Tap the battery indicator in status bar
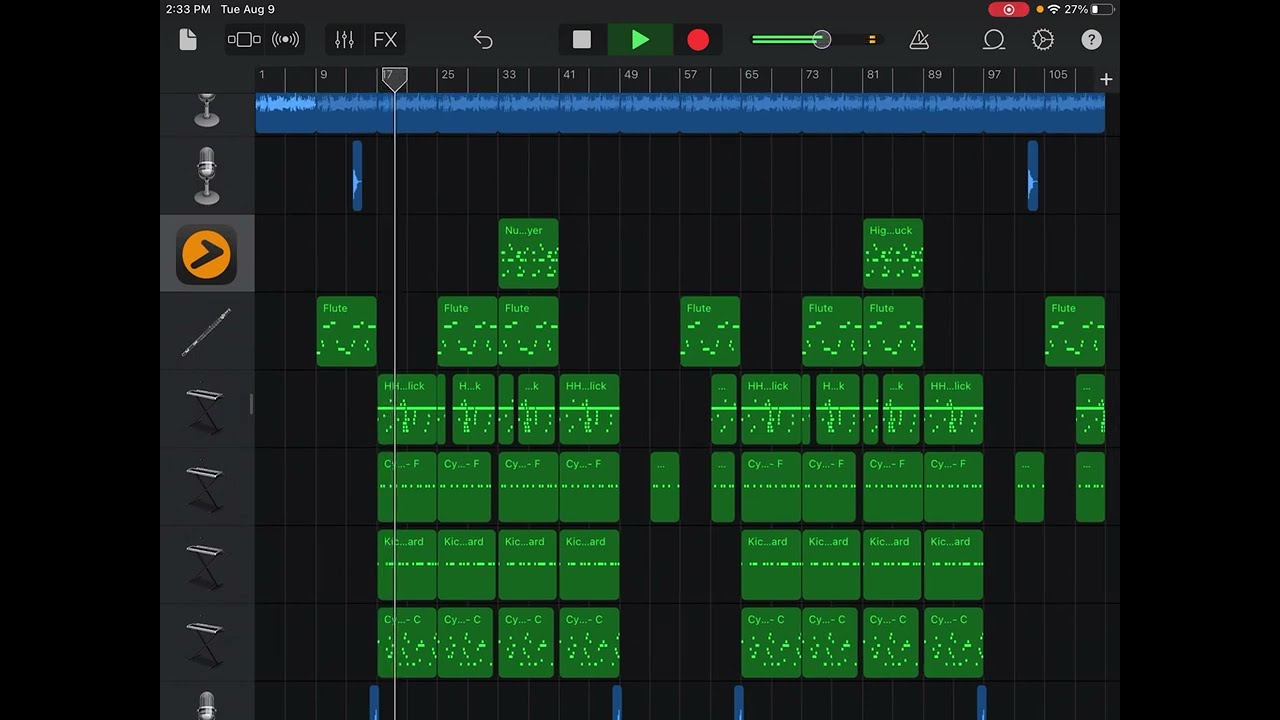 pyautogui.click(x=1101, y=9)
